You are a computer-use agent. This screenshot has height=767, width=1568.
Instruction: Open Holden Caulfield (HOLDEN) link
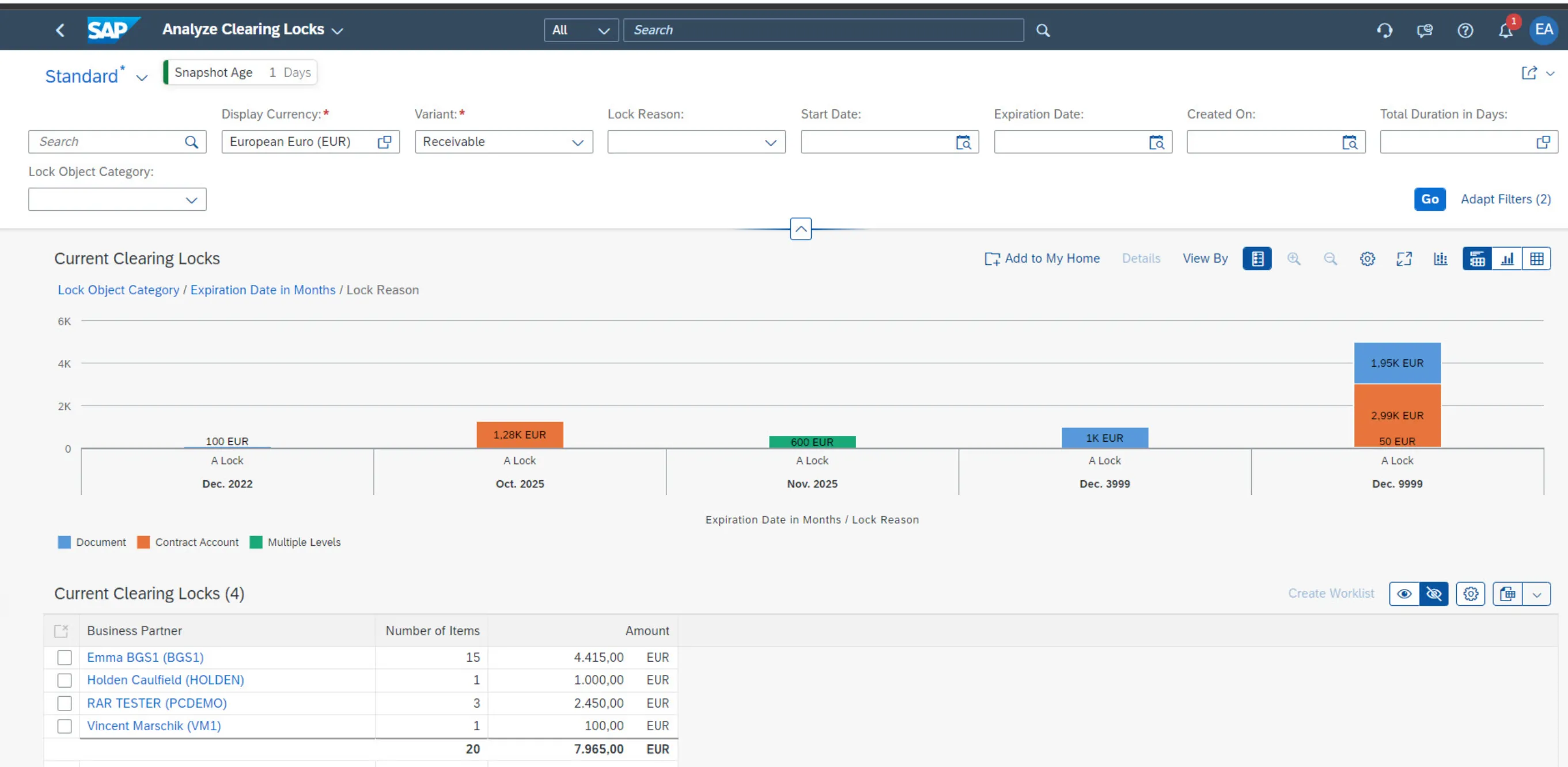tap(165, 680)
